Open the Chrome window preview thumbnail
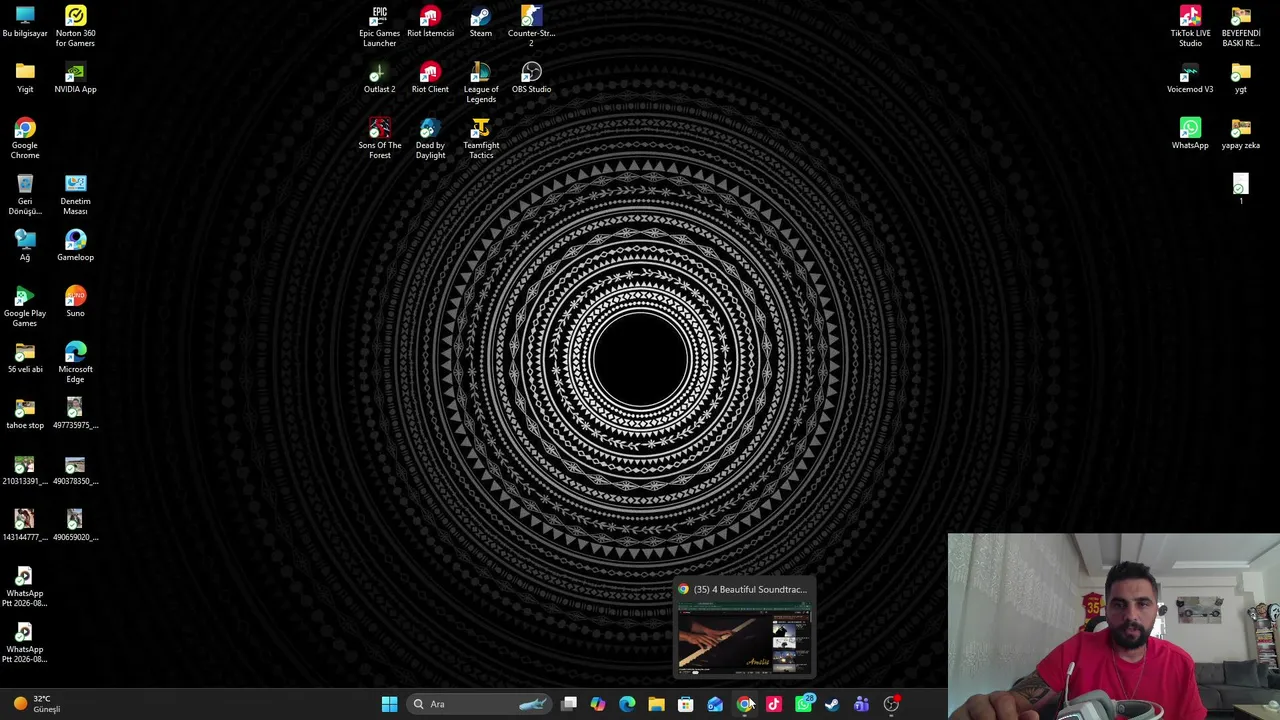 (x=744, y=639)
